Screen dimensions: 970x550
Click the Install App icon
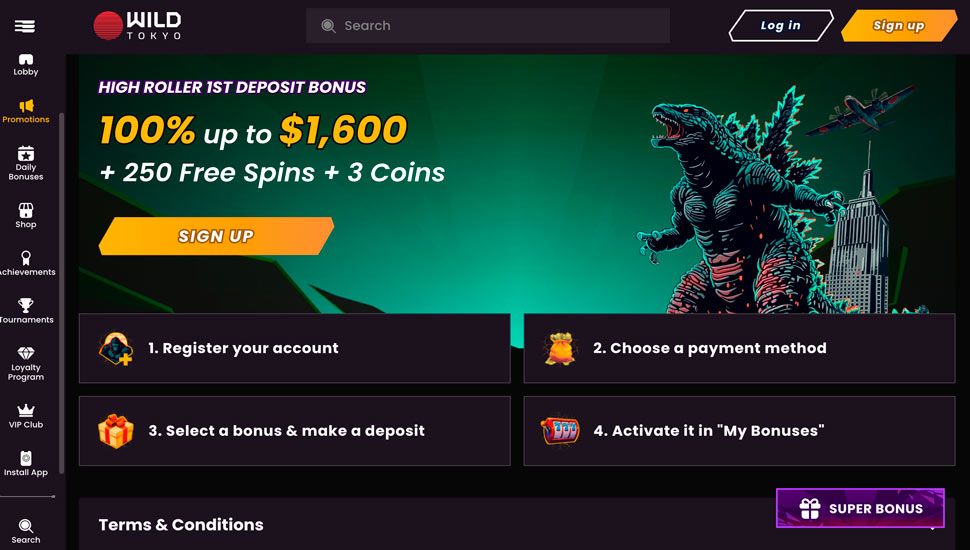pos(26,459)
